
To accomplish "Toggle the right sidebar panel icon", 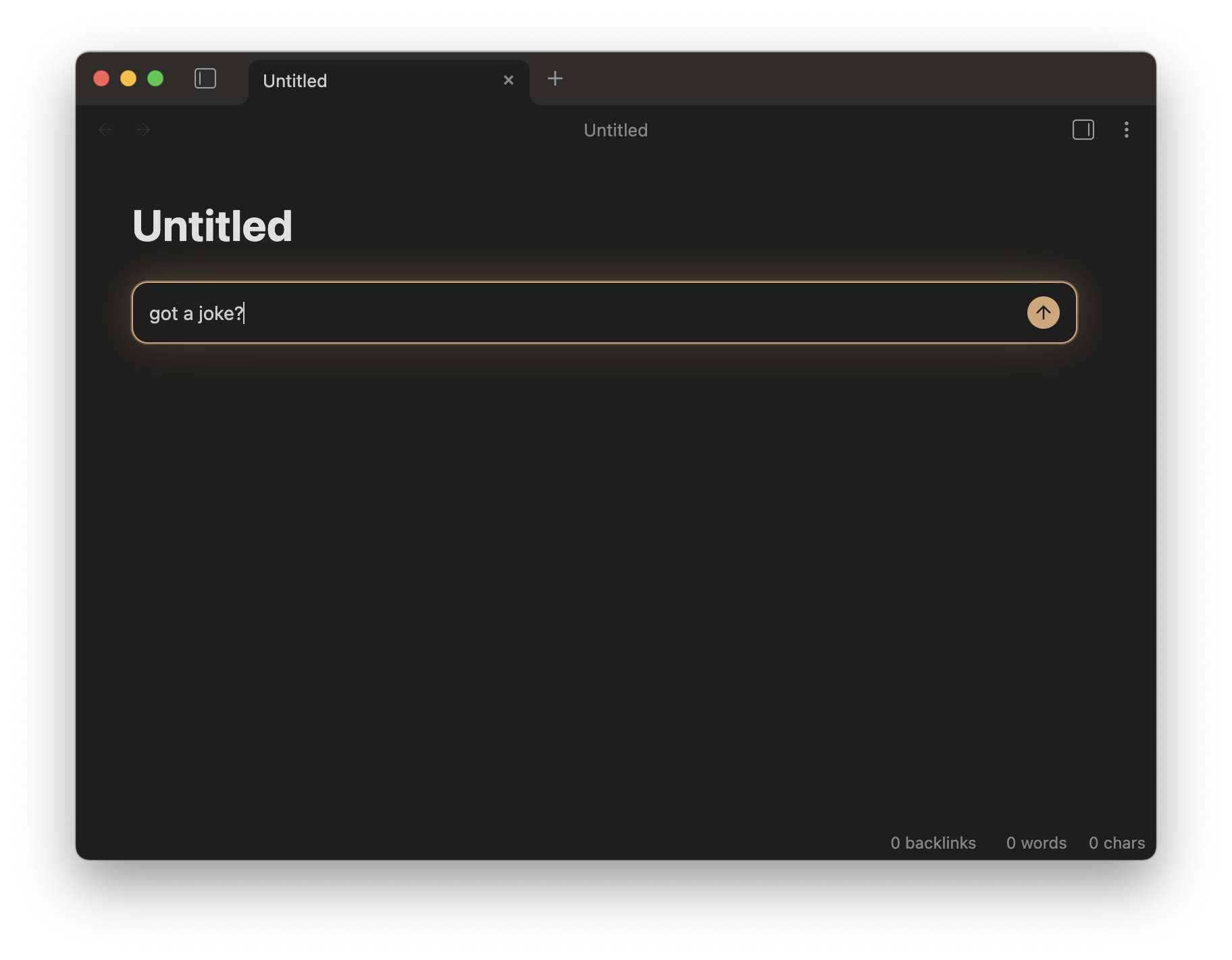I will click(x=1083, y=130).
